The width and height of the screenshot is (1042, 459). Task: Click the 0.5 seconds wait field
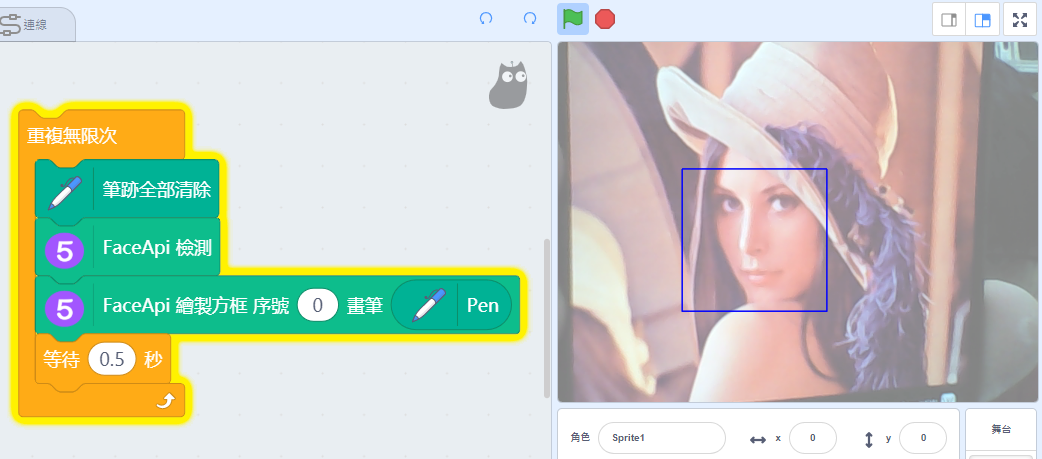coord(111,360)
